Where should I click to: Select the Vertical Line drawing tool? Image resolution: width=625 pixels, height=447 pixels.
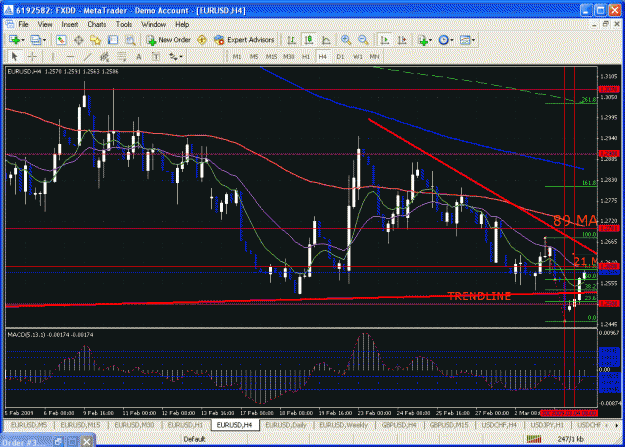point(53,57)
